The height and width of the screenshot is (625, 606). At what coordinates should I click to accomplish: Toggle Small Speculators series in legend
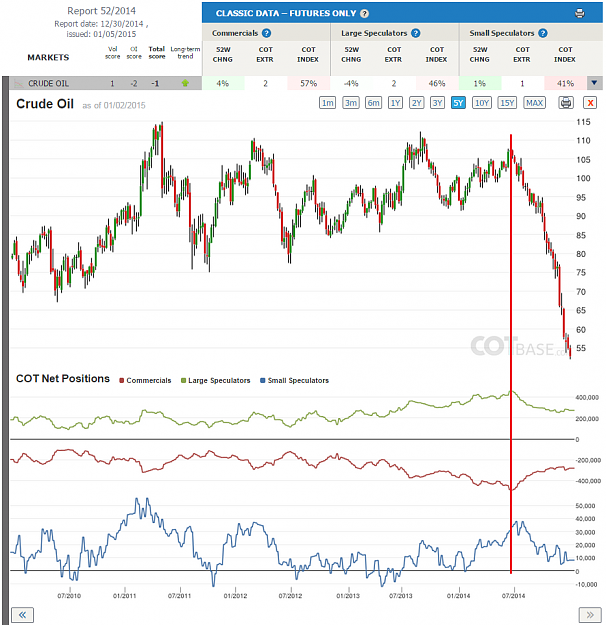[x=295, y=381]
